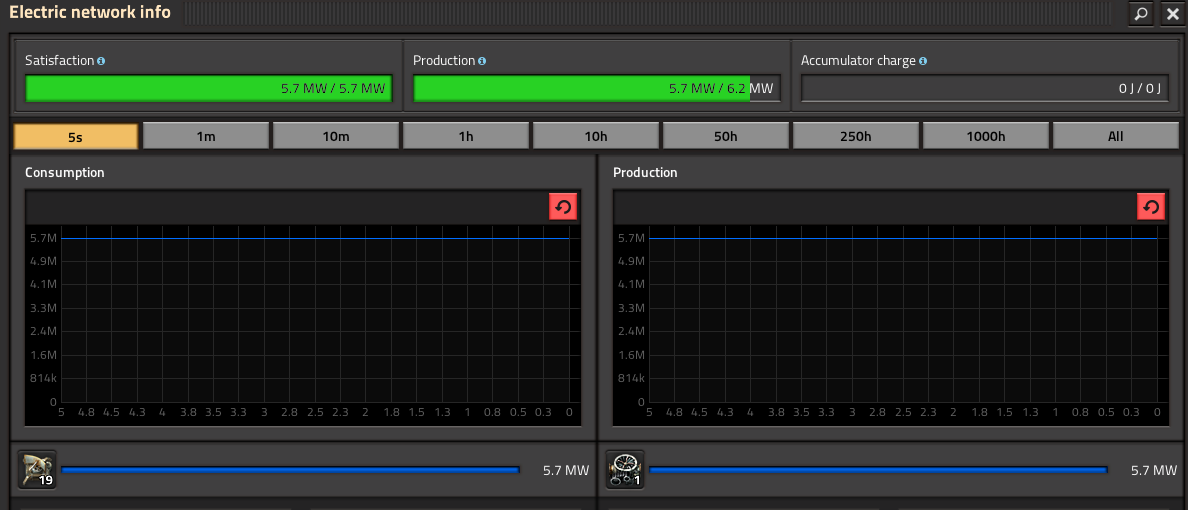Show All time statistics
The image size is (1188, 510).
(x=1115, y=136)
